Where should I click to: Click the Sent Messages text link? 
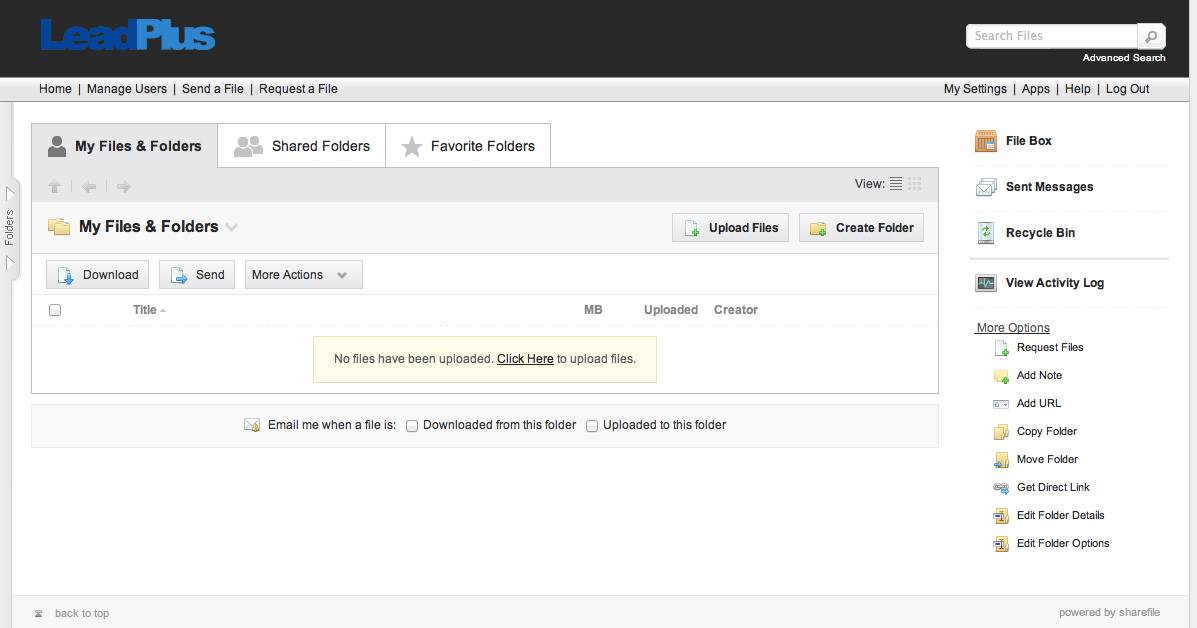[x=1049, y=187]
